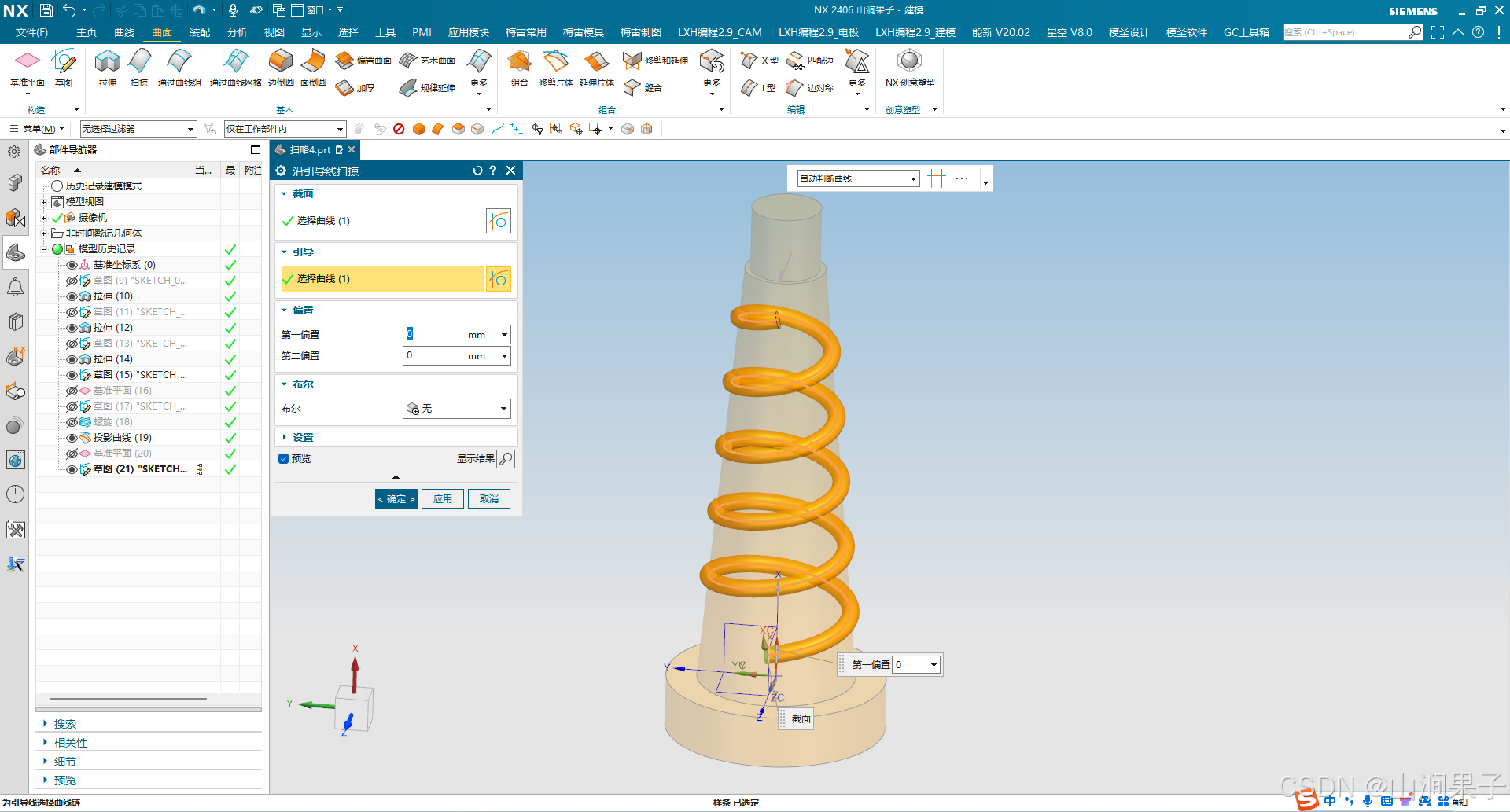Viewport: 1510px width, 812px height.
Task: Toggle visibility of 草图 (15)
Action: (72, 375)
